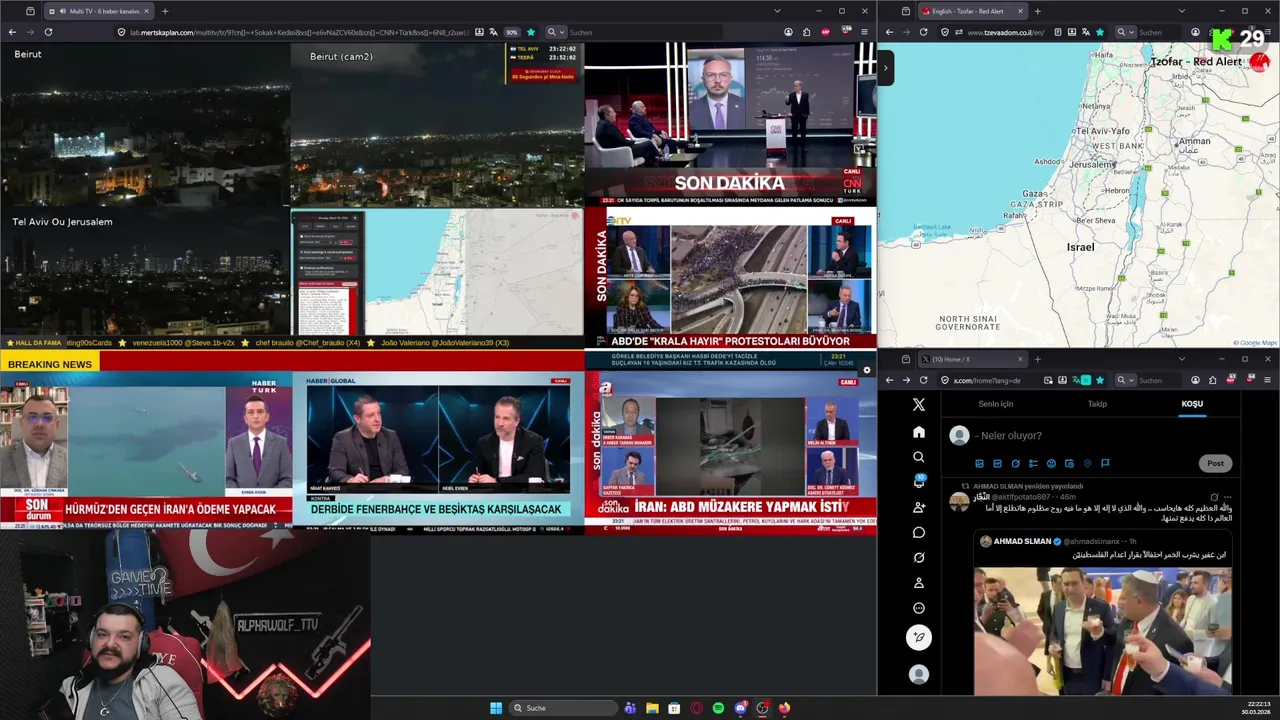Open X profile person icon
This screenshot has width=1280, height=720.
919,583
